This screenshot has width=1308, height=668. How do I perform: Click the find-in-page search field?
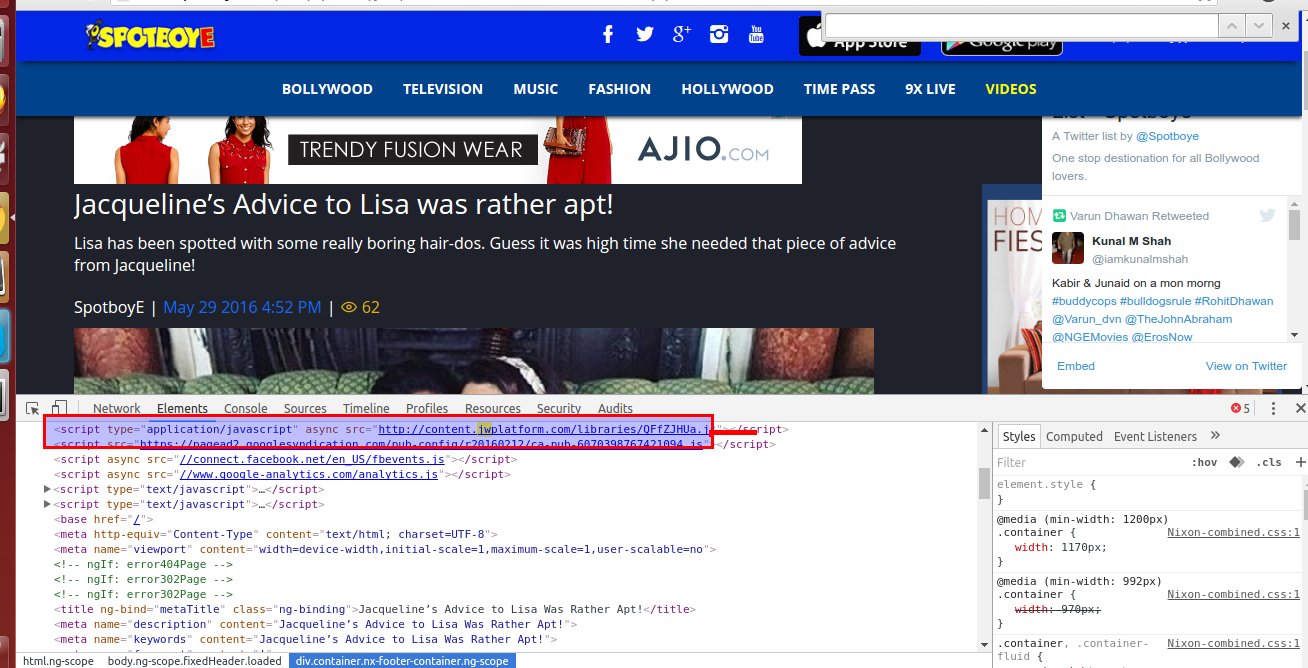coord(1023,26)
